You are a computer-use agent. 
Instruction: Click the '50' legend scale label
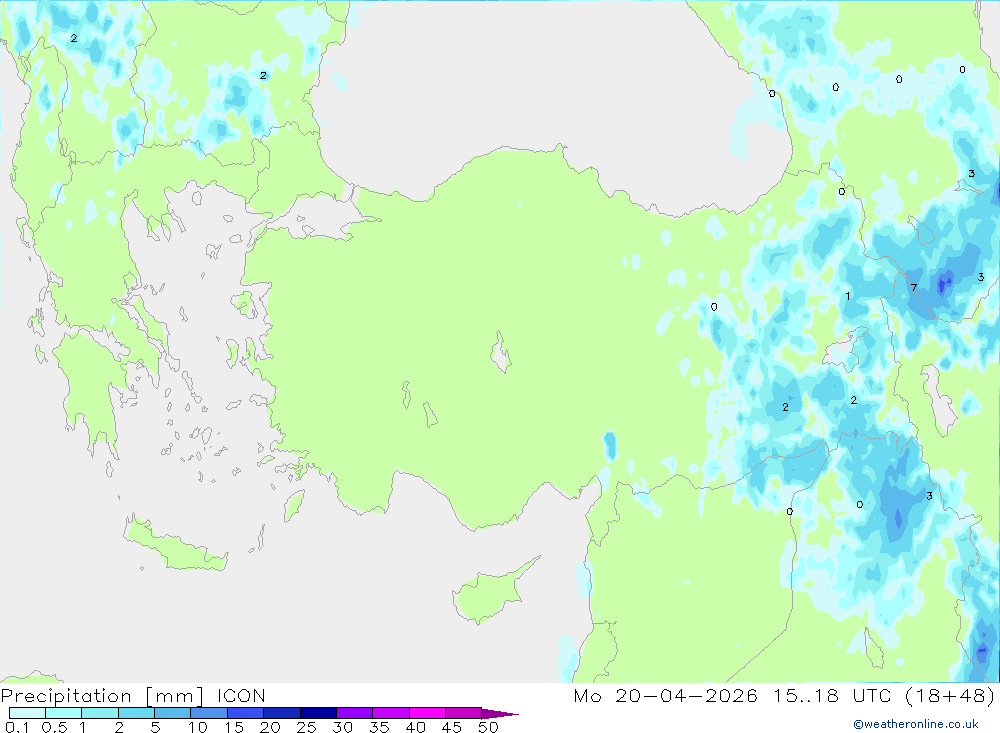click(x=488, y=727)
